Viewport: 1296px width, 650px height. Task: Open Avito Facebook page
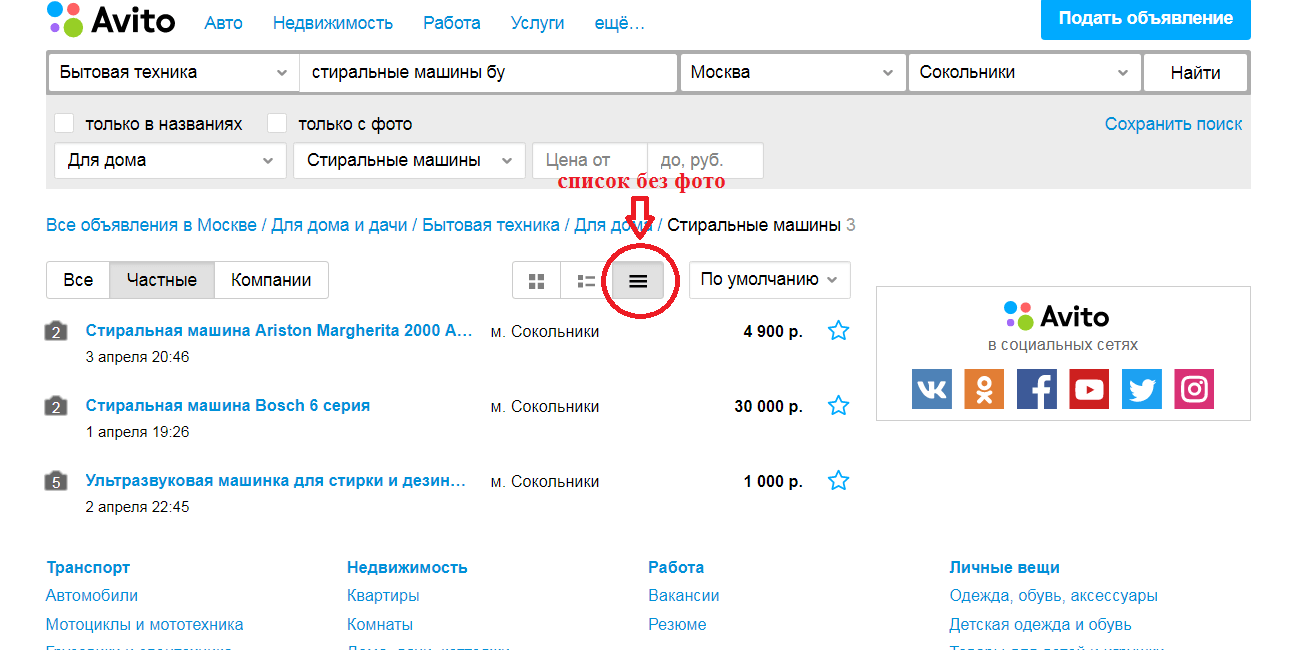(x=1037, y=389)
